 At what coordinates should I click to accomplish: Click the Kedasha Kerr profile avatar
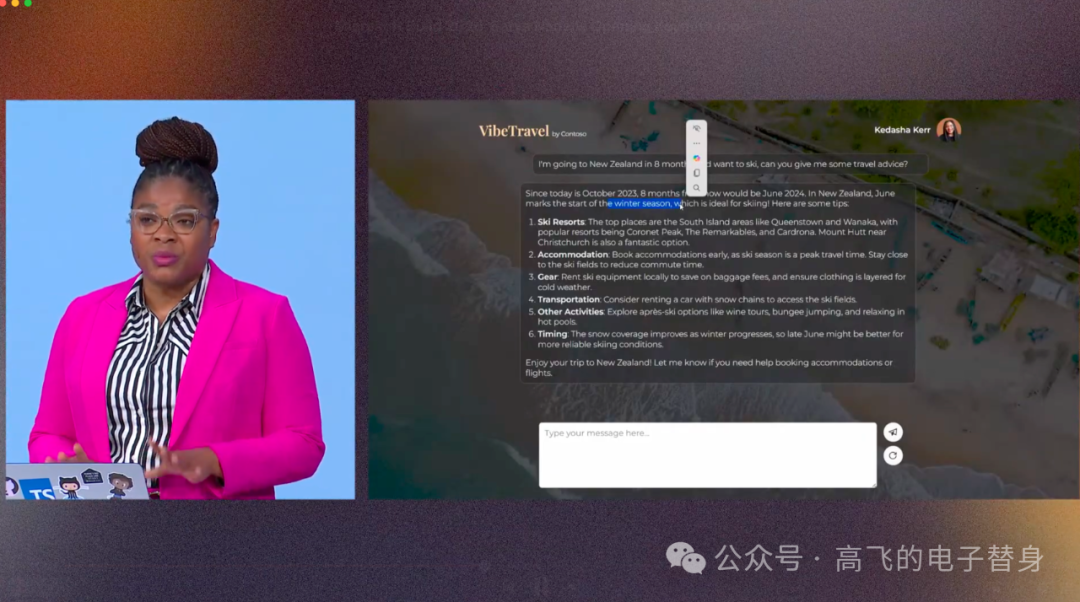coord(948,129)
